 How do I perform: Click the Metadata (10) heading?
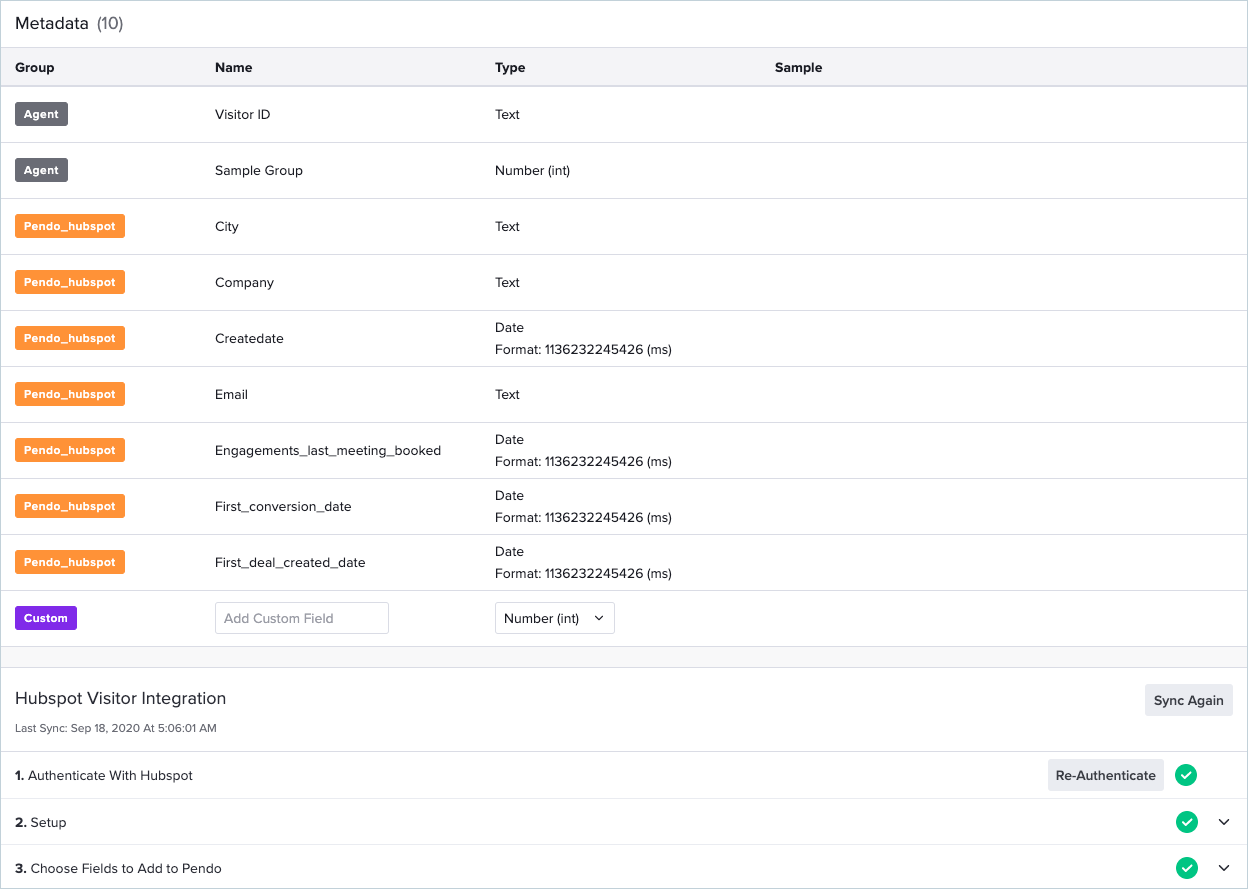69,23
